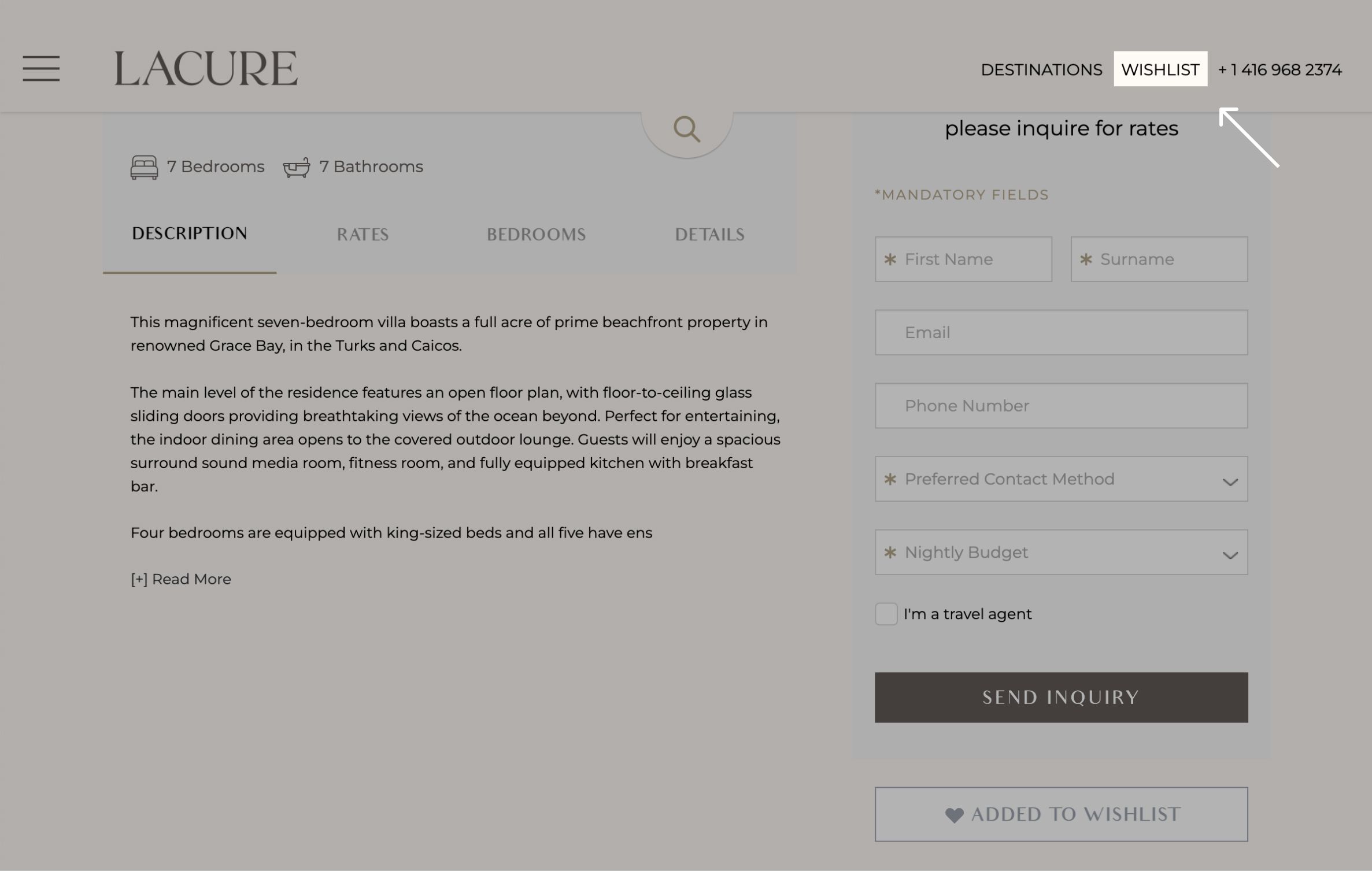Click the bathtub icon beside 7 Bathrooms
Screen dimensions: 1372x871
coord(296,168)
